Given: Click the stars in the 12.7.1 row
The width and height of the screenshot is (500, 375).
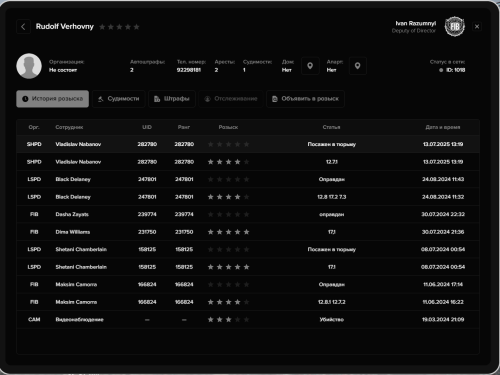Looking at the screenshot, I should pos(228,162).
